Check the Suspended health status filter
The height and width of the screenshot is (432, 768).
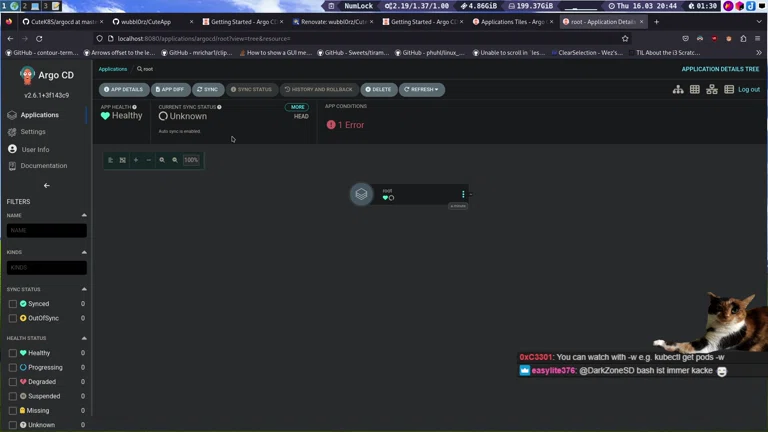point(13,396)
